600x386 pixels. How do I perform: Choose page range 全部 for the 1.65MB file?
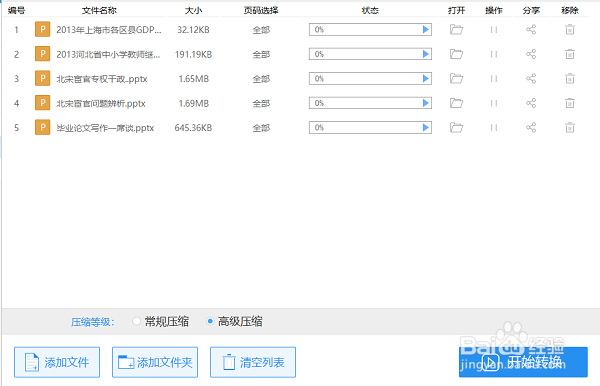coord(261,79)
